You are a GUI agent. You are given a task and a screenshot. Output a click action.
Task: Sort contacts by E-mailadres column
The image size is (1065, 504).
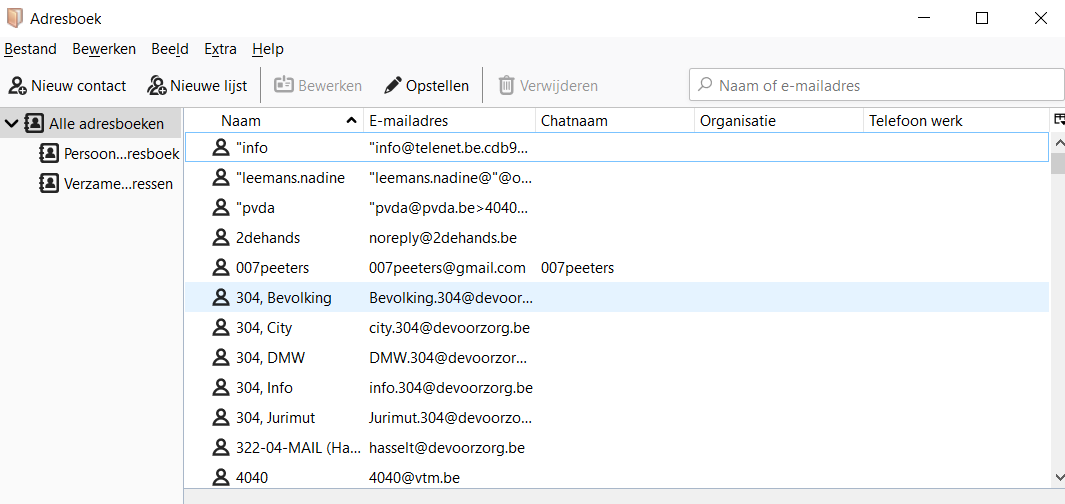pyautogui.click(x=448, y=121)
